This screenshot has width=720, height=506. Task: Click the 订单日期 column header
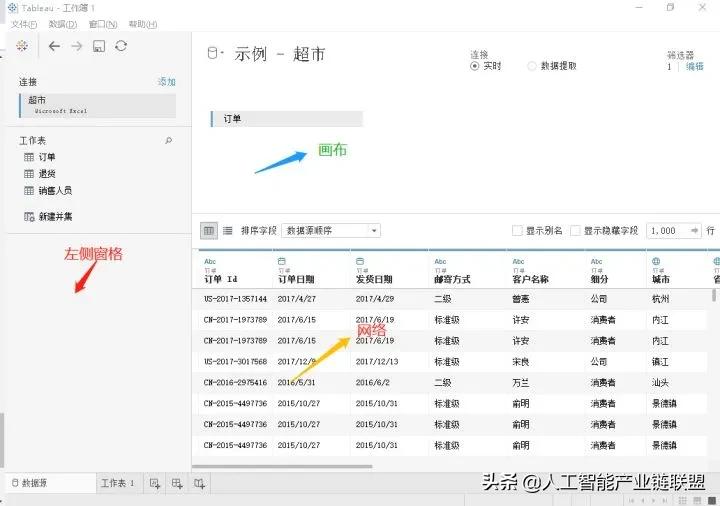pos(296,279)
